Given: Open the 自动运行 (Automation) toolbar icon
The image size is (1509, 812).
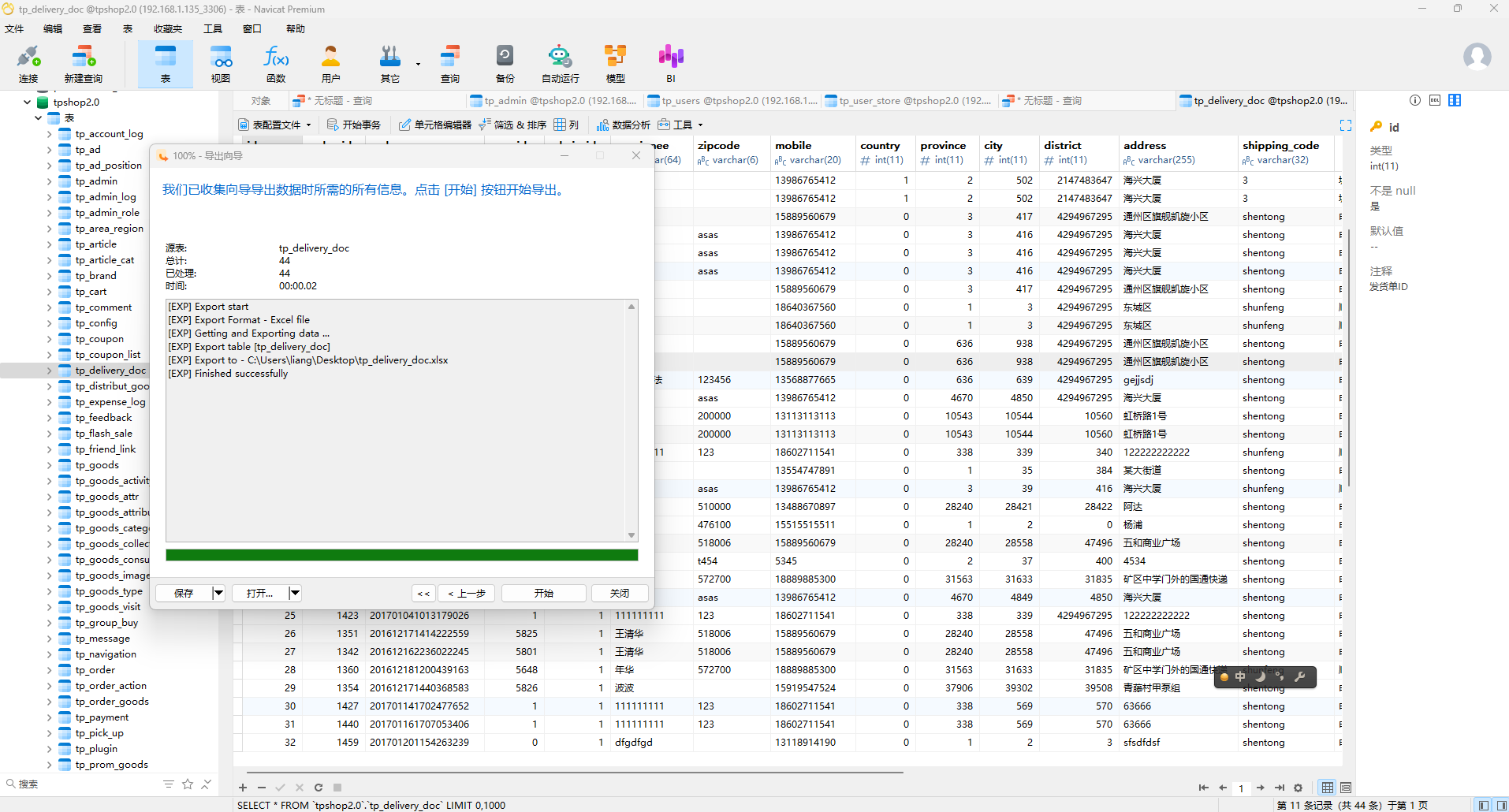Looking at the screenshot, I should 560,64.
